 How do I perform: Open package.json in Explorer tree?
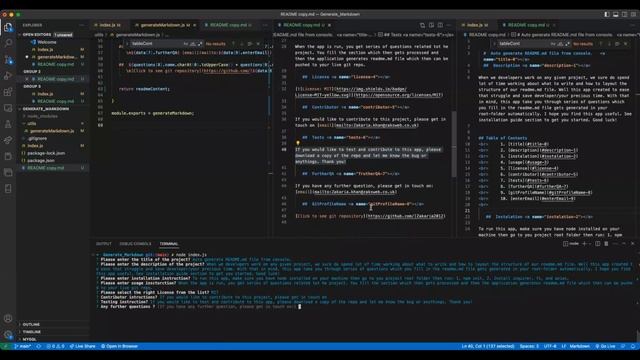pyautogui.click(x=41, y=160)
